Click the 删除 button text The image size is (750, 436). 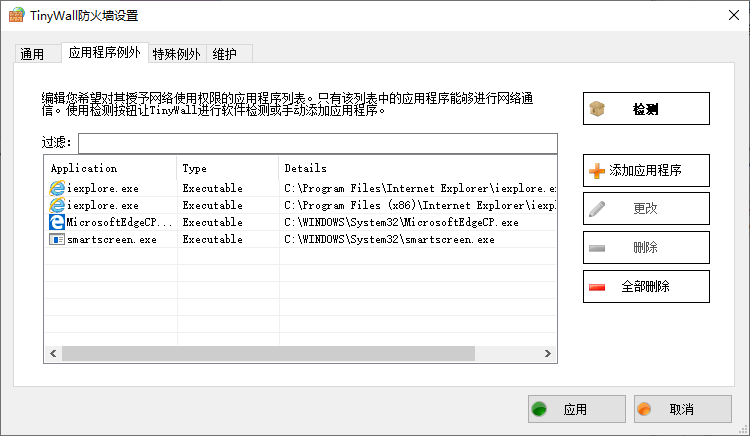click(x=645, y=248)
